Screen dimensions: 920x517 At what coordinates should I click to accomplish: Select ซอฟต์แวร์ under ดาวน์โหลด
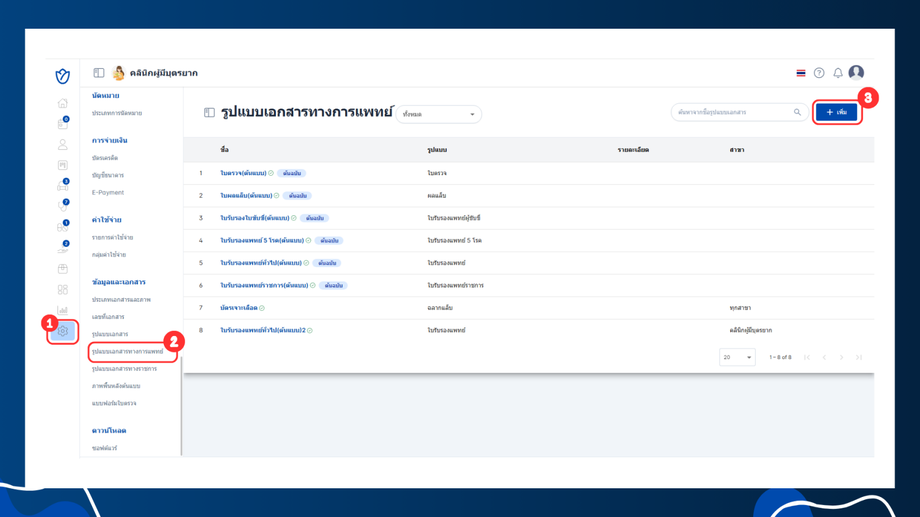point(104,448)
